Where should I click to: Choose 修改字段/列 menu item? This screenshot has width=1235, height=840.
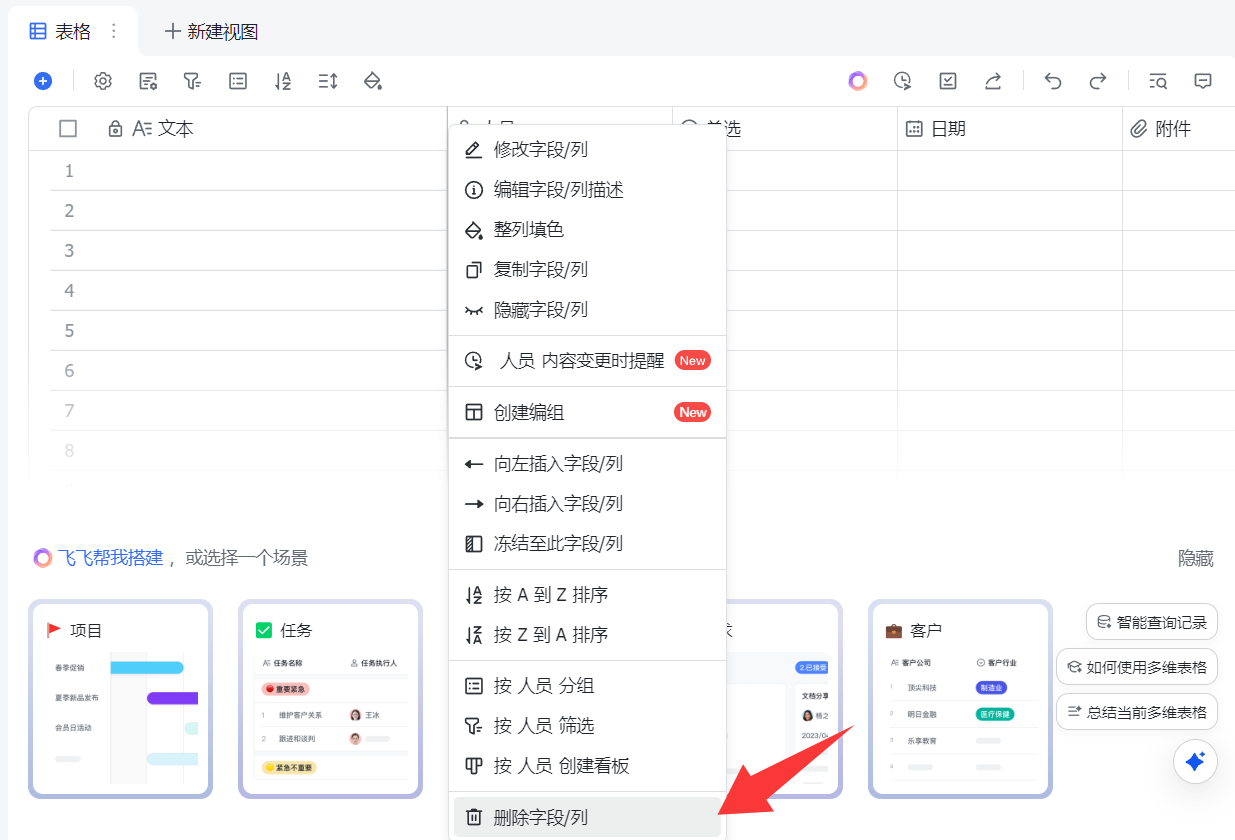(540, 150)
